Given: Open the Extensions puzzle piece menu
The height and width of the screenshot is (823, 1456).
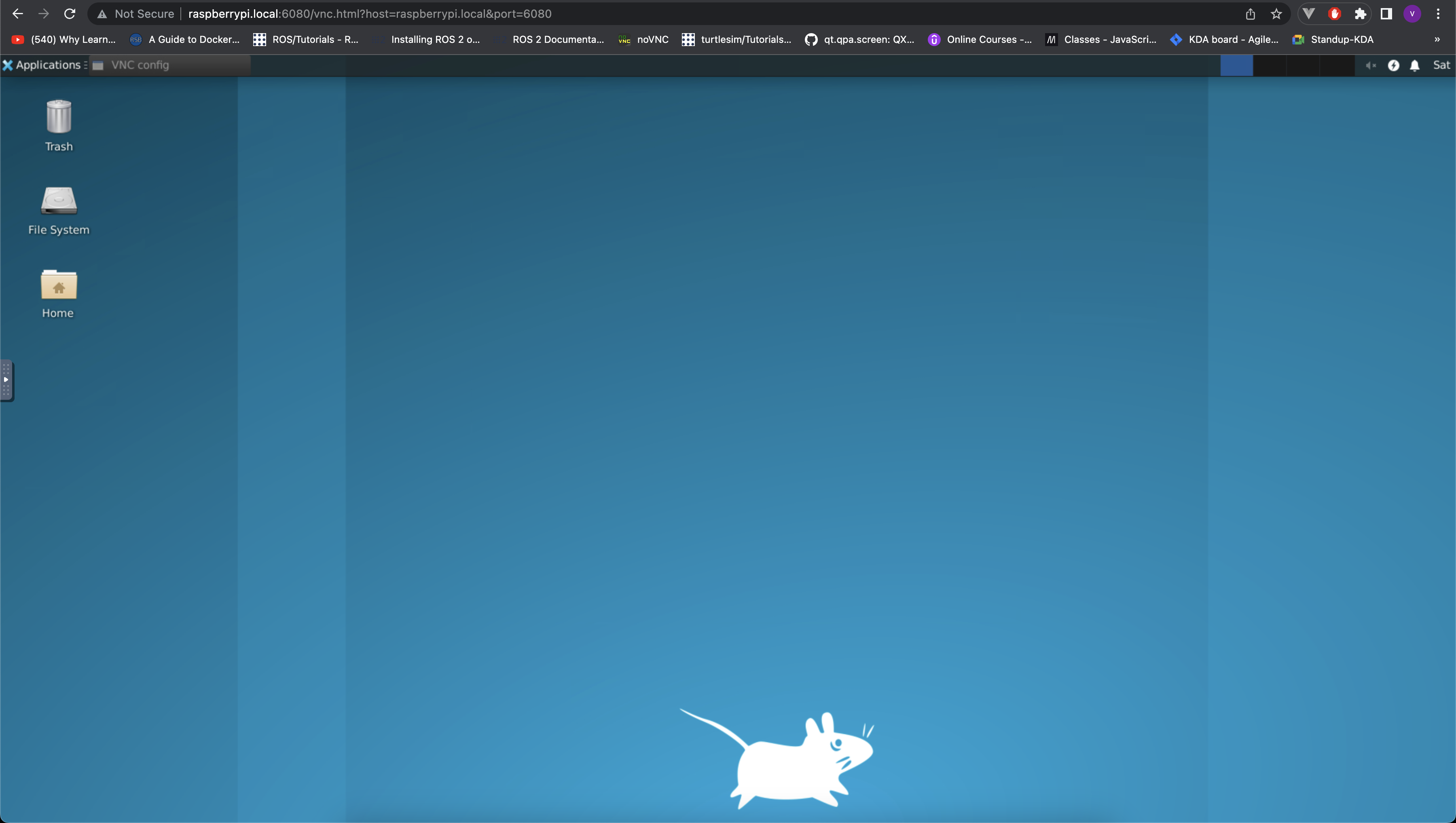Looking at the screenshot, I should pos(1361,14).
